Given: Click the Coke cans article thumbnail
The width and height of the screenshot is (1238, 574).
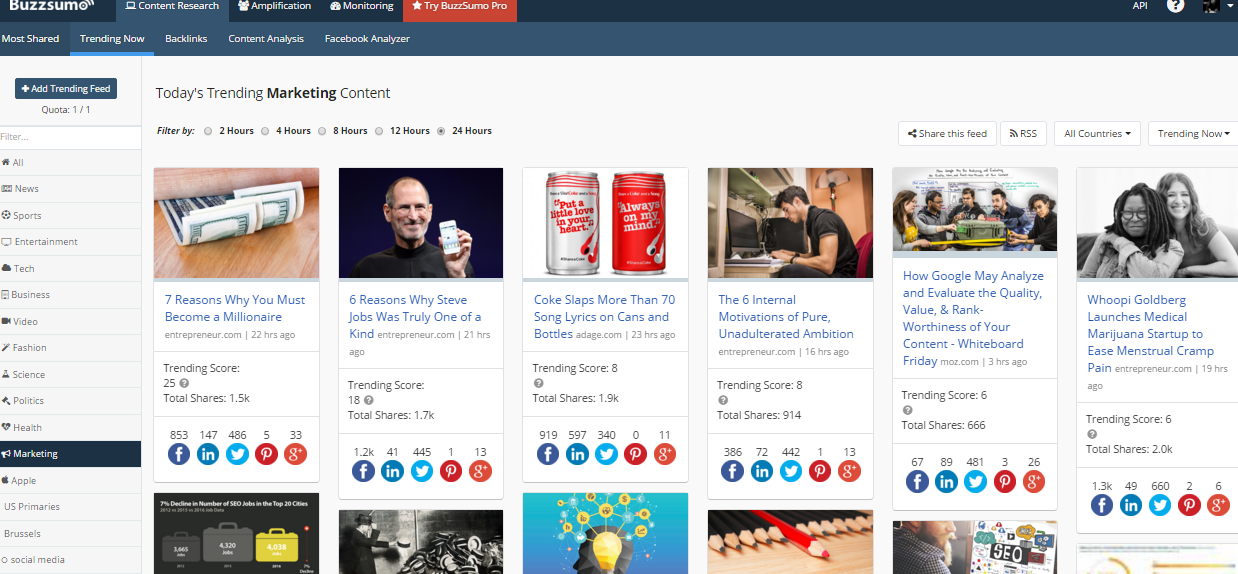Looking at the screenshot, I should point(605,222).
